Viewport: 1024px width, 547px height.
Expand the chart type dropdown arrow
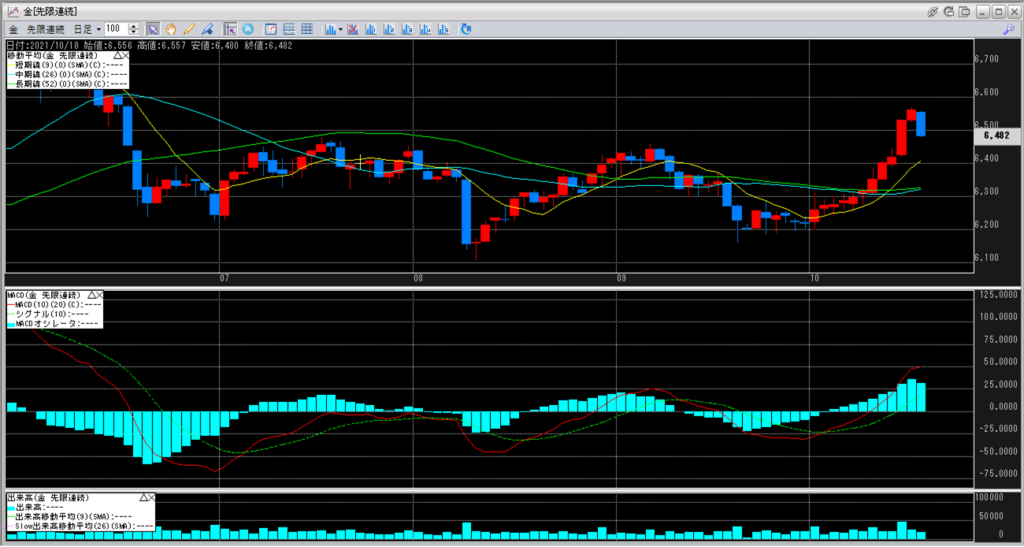click(x=341, y=29)
